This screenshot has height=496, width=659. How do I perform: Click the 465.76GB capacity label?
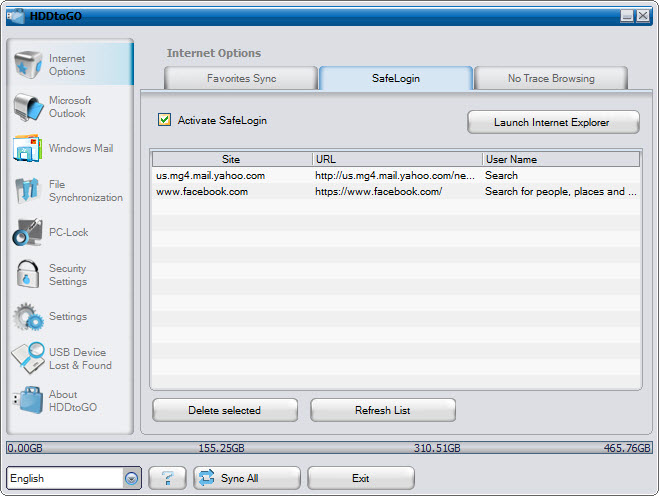point(627,448)
